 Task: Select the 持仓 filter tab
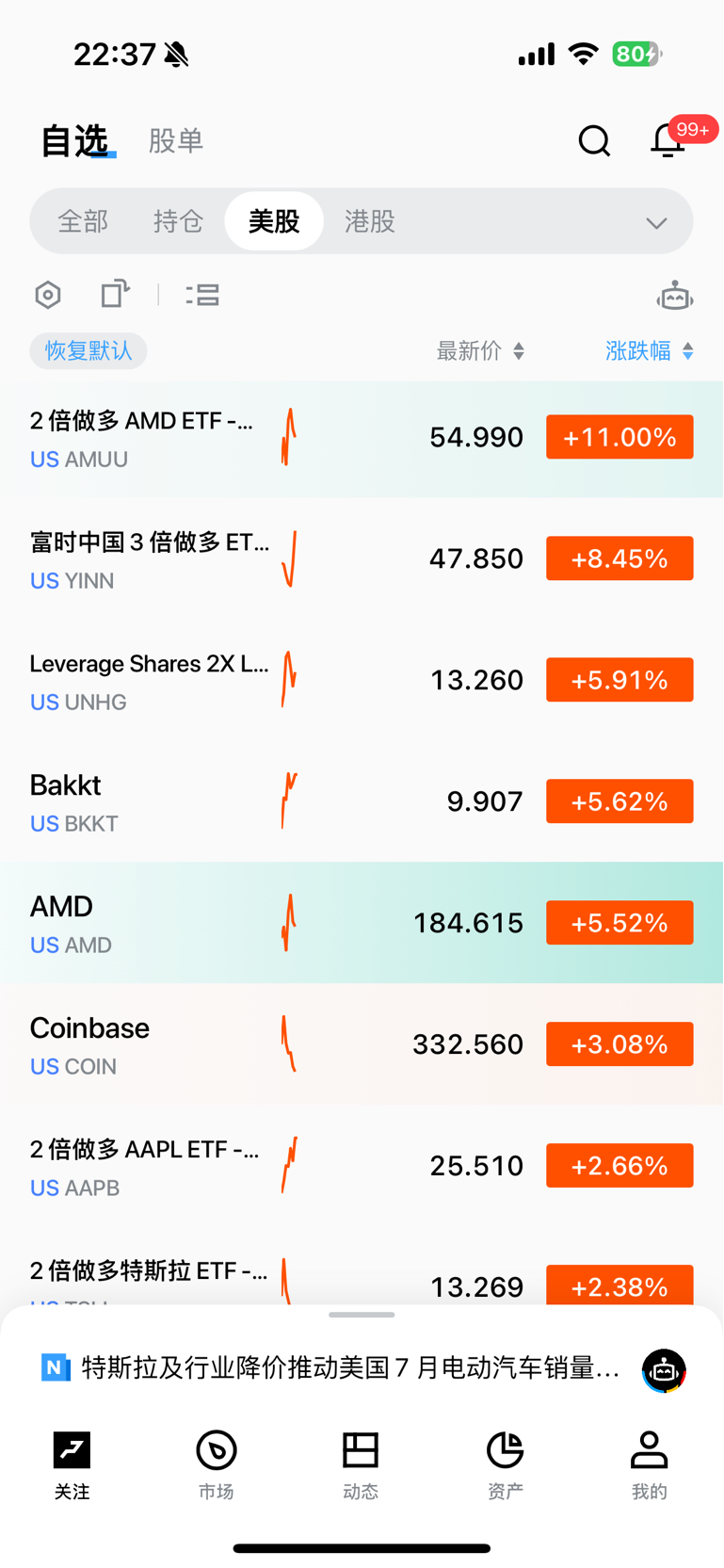[x=179, y=221]
